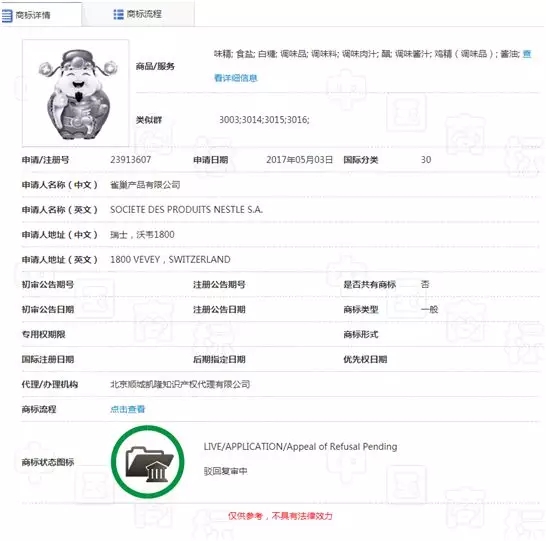Switch to the 商标流程 tab

click(x=138, y=14)
